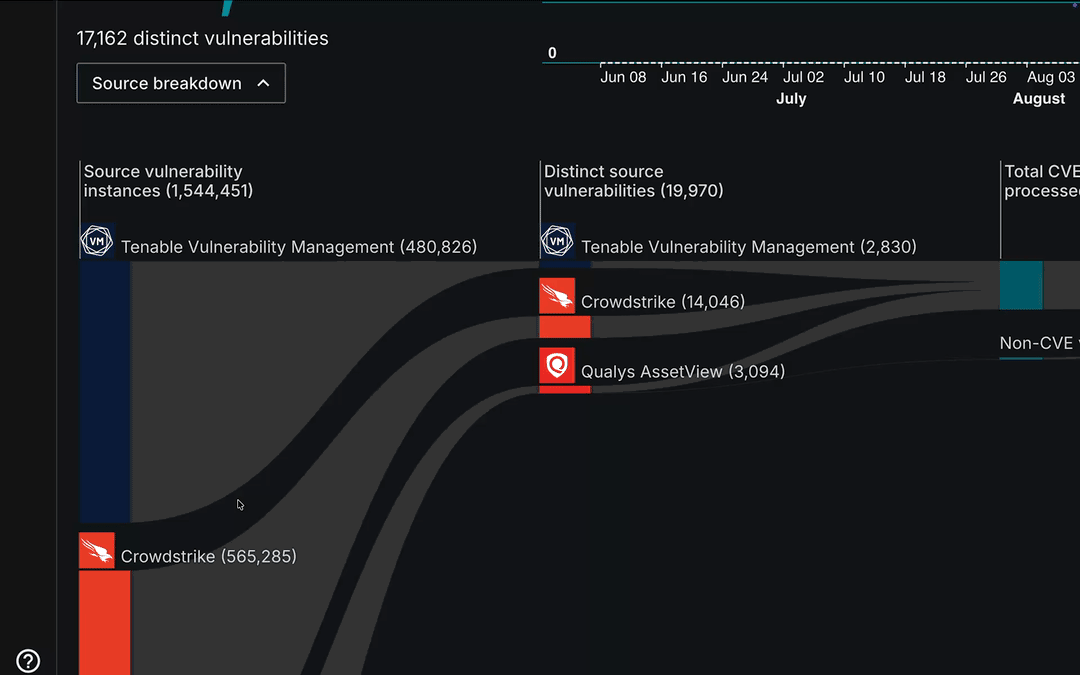
Task: Click the Tenable VM icon under Distinct source vulnerabilities
Action: pos(557,241)
